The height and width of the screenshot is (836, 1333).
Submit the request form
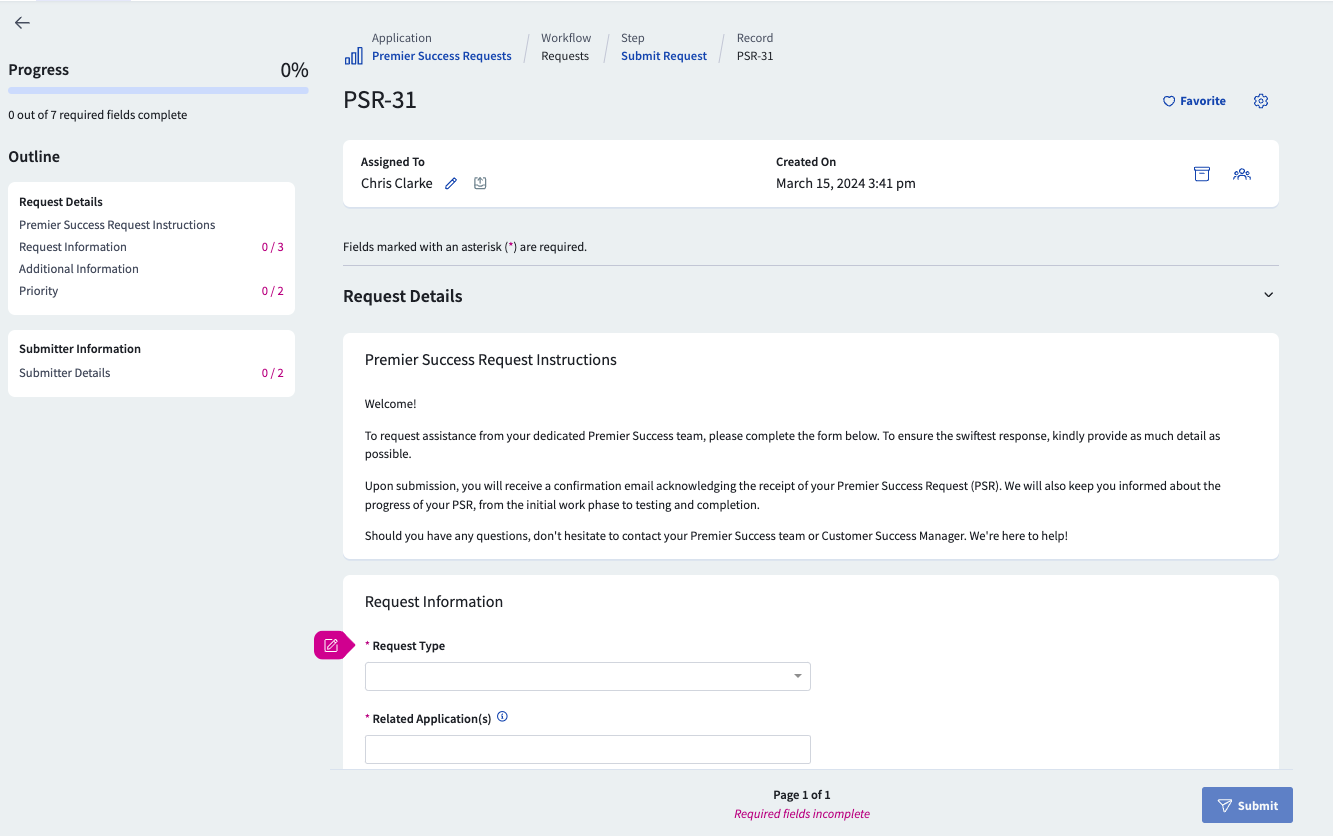[x=1246, y=805]
